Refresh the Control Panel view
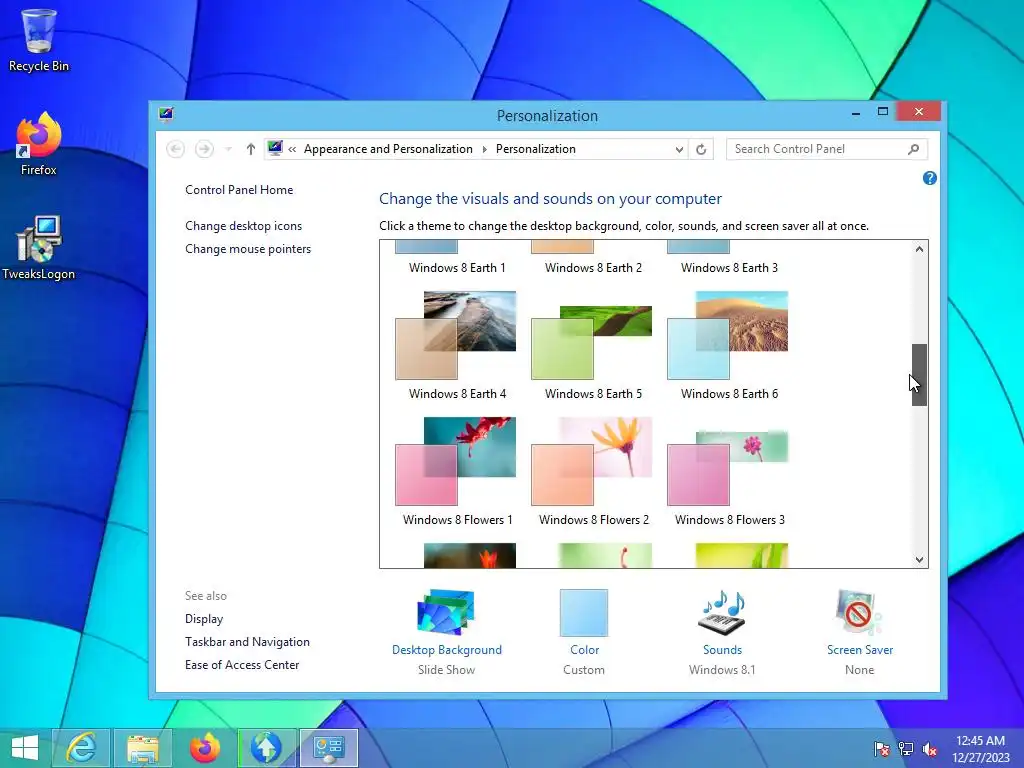 click(x=701, y=149)
